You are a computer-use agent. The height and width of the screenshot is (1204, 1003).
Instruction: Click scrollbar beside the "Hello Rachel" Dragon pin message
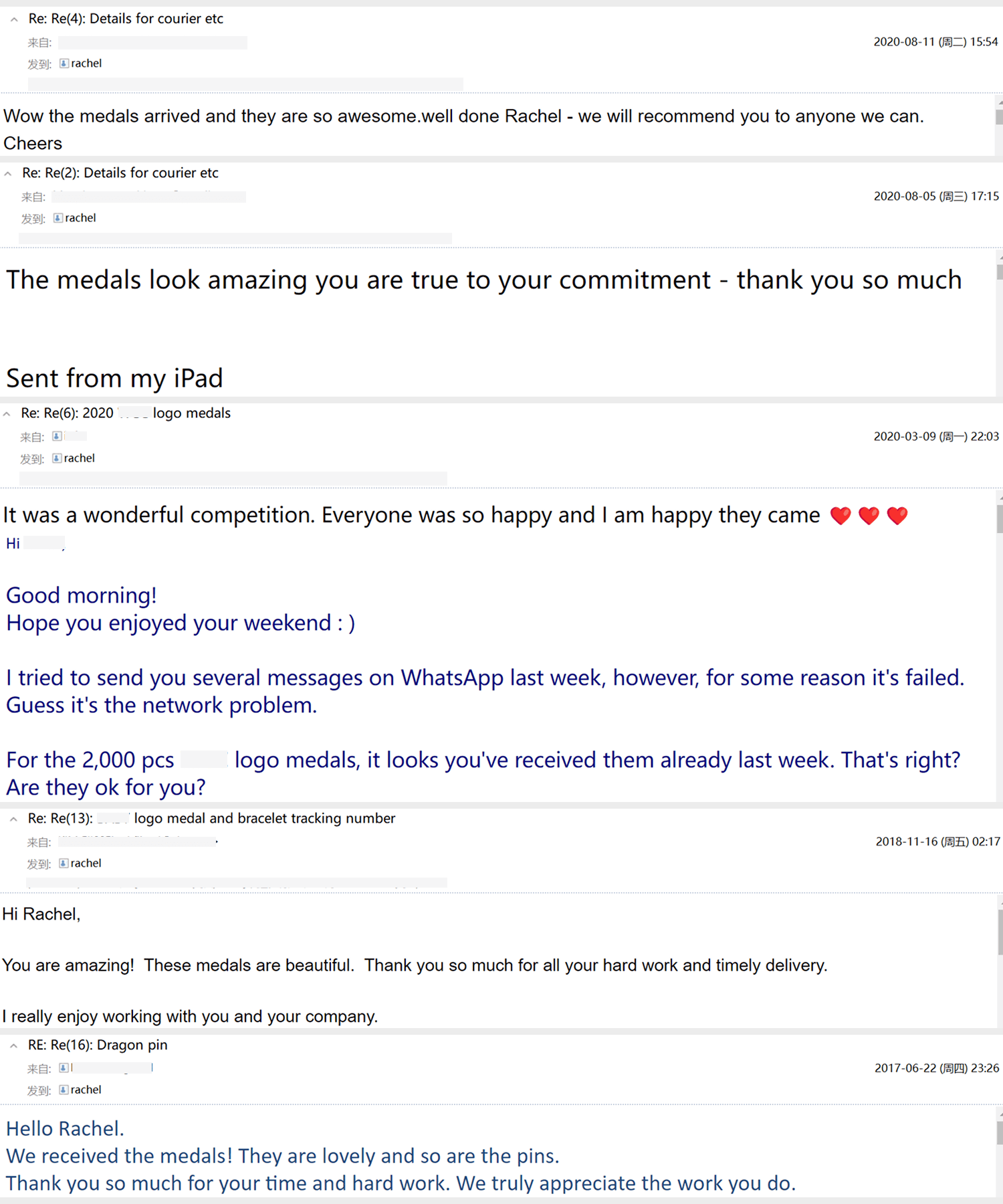pyautogui.click(x=999, y=1133)
